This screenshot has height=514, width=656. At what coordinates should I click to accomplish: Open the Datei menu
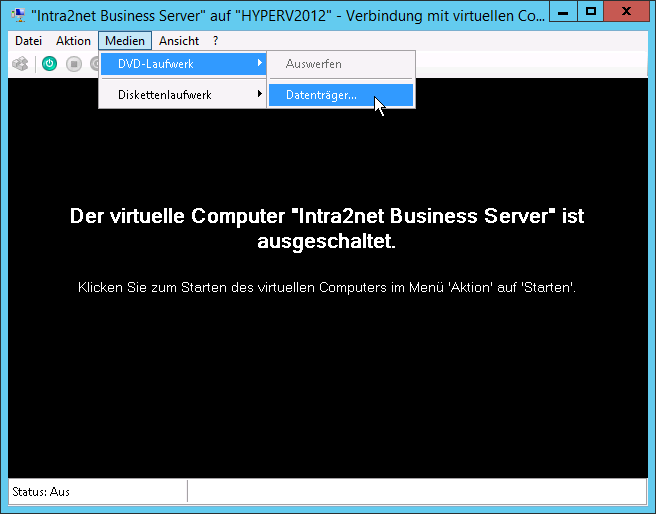pyautogui.click(x=28, y=41)
